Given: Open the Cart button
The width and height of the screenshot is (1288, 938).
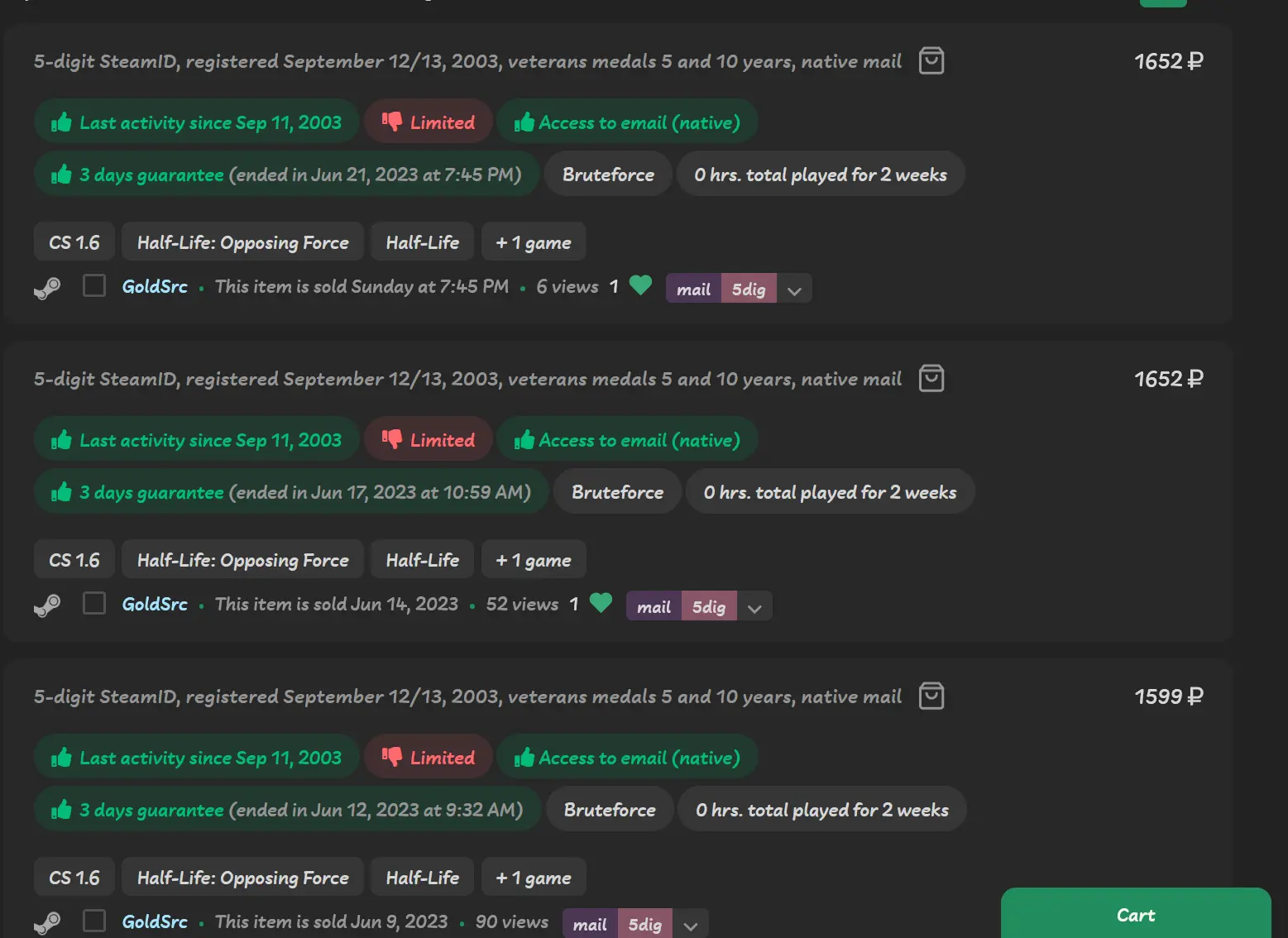Looking at the screenshot, I should 1136,913.
